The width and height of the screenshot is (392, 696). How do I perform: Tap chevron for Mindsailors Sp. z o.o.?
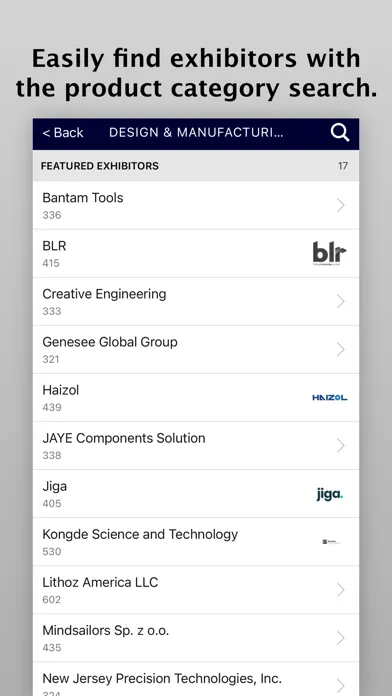(341, 638)
